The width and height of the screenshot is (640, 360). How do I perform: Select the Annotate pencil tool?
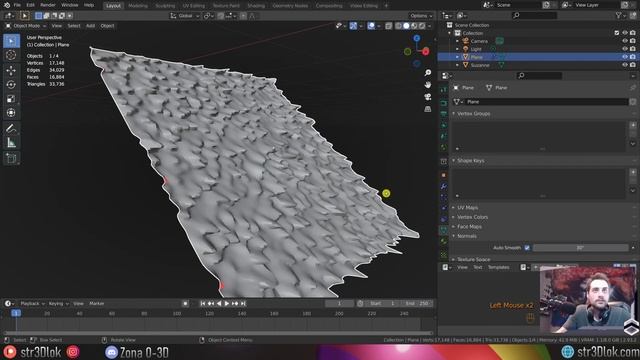coord(11,129)
